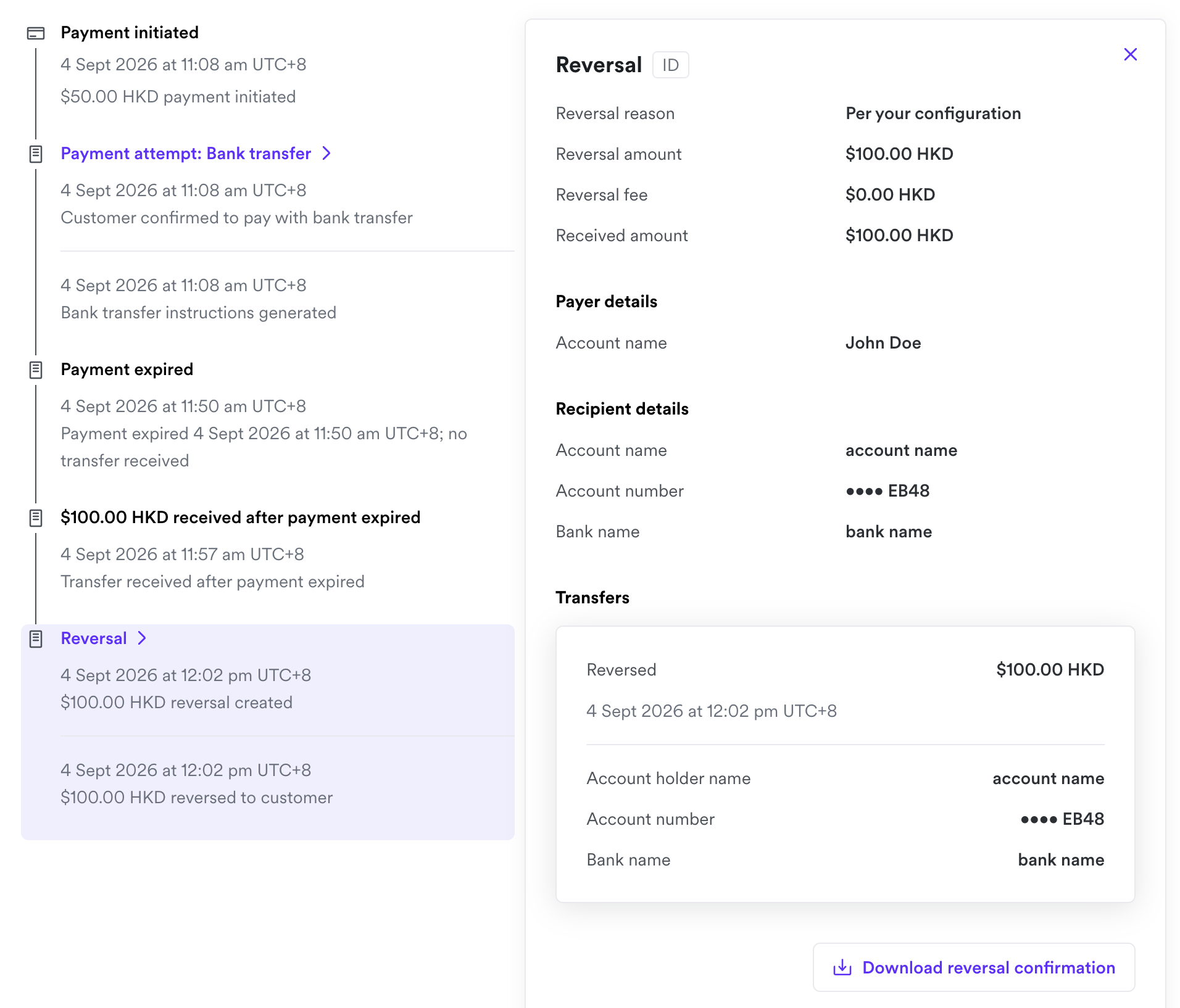Click 'Account holder name' label in Transfers card
This screenshot has height=1008, width=1180.
click(x=668, y=779)
